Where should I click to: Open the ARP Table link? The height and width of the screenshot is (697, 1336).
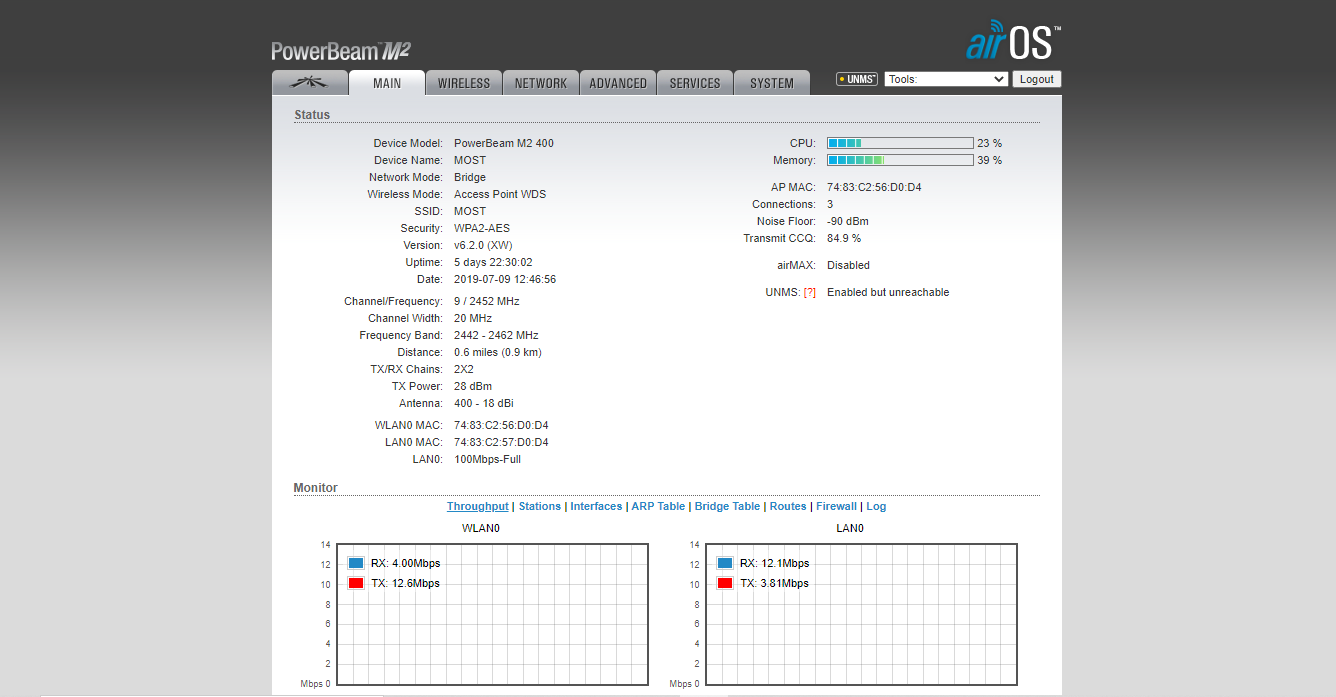(658, 506)
